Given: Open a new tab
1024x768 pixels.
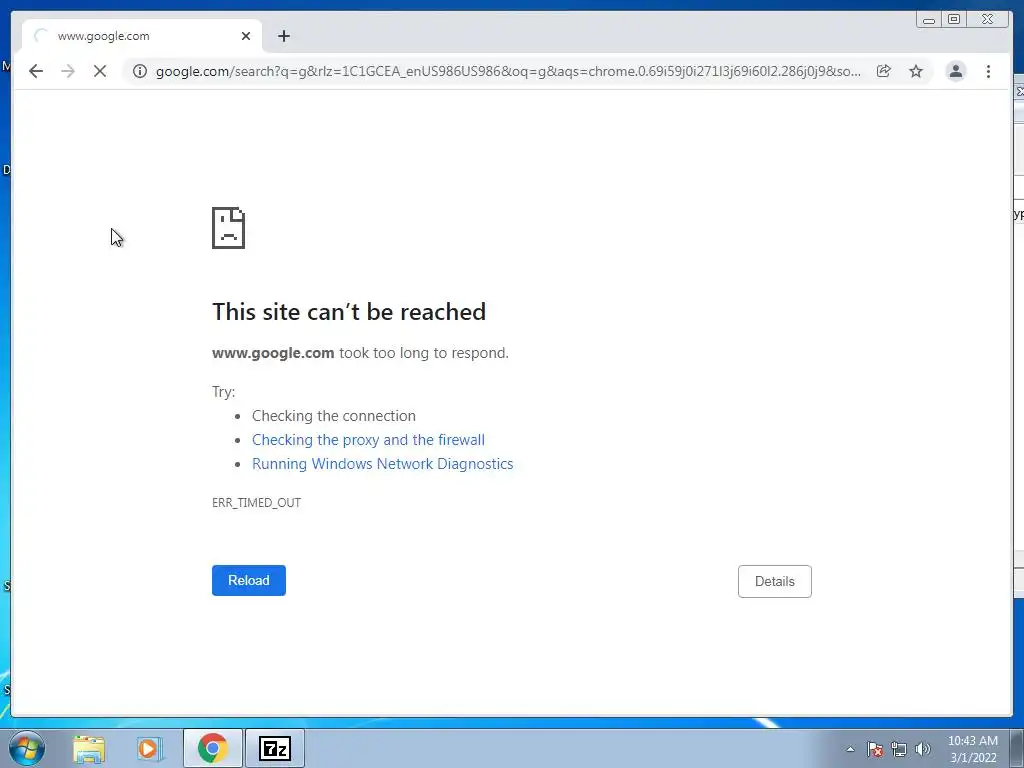Looking at the screenshot, I should 283,36.
